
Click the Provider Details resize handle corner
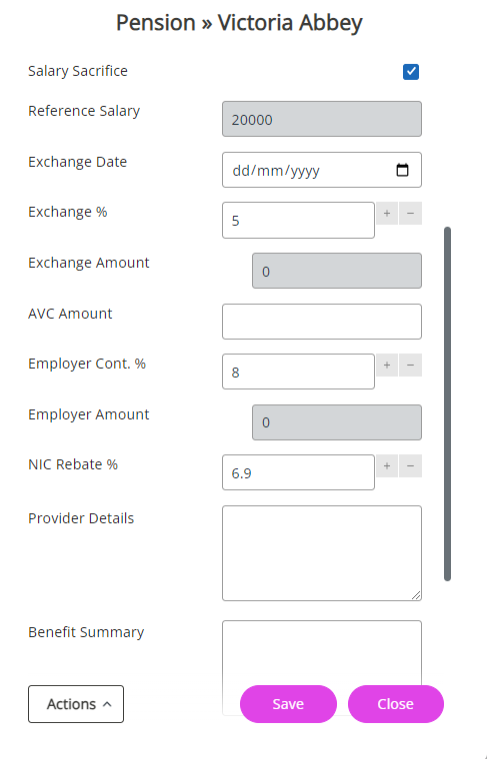(x=416, y=595)
